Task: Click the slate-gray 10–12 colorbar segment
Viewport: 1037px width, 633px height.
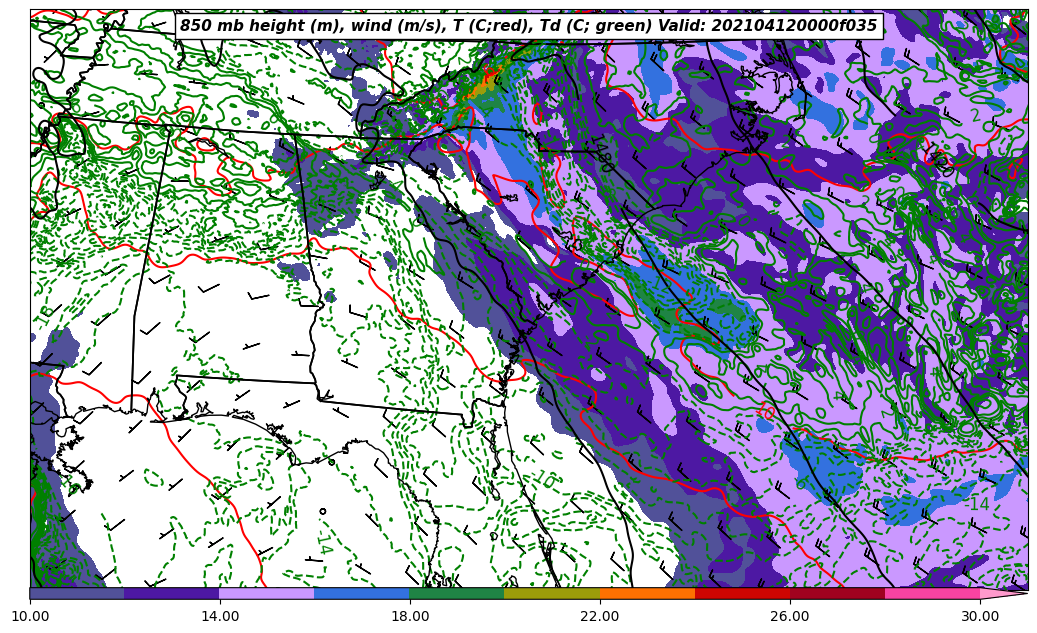Action: (x=77, y=593)
